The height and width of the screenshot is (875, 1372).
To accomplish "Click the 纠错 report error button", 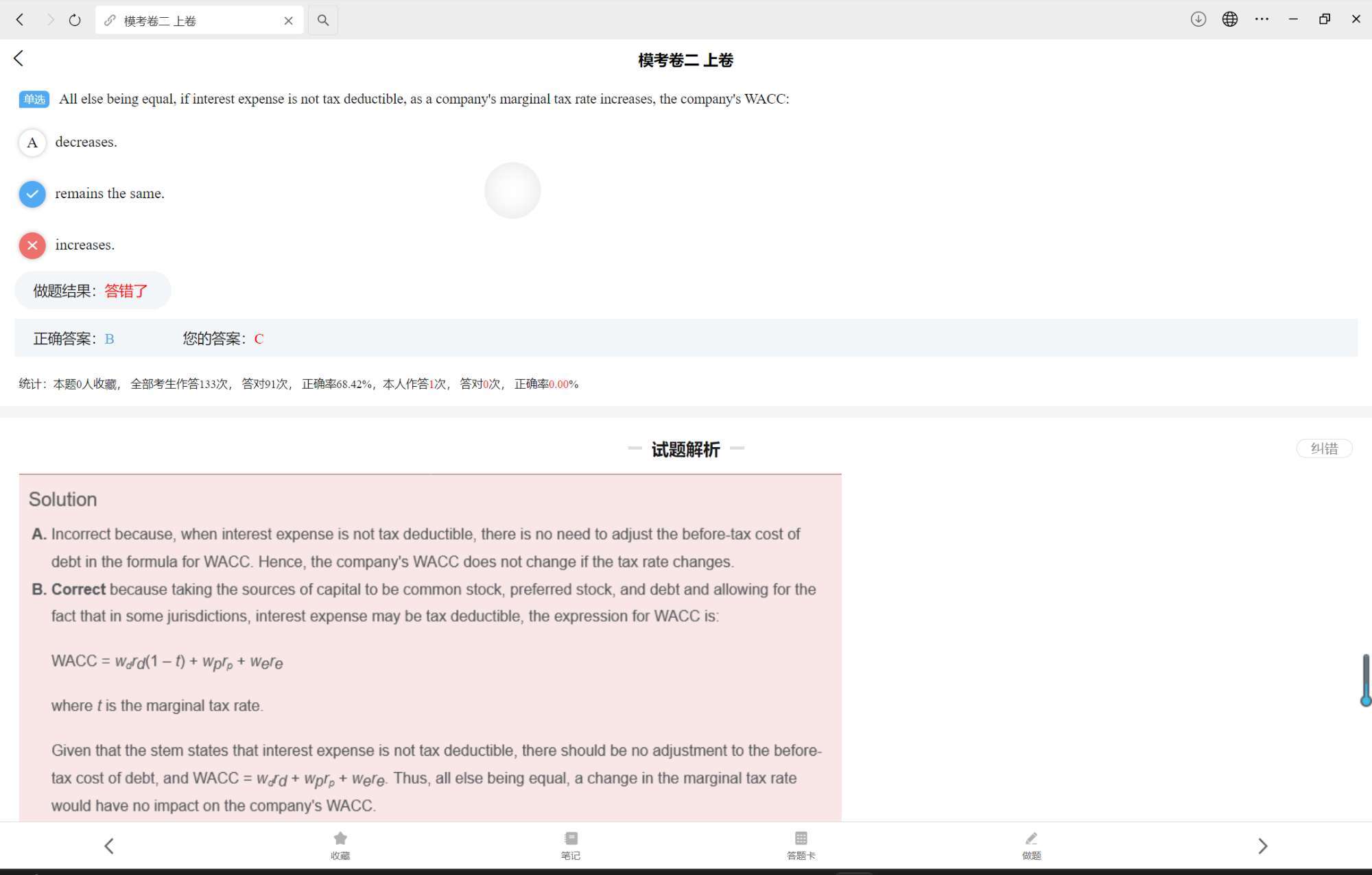I will [x=1323, y=448].
